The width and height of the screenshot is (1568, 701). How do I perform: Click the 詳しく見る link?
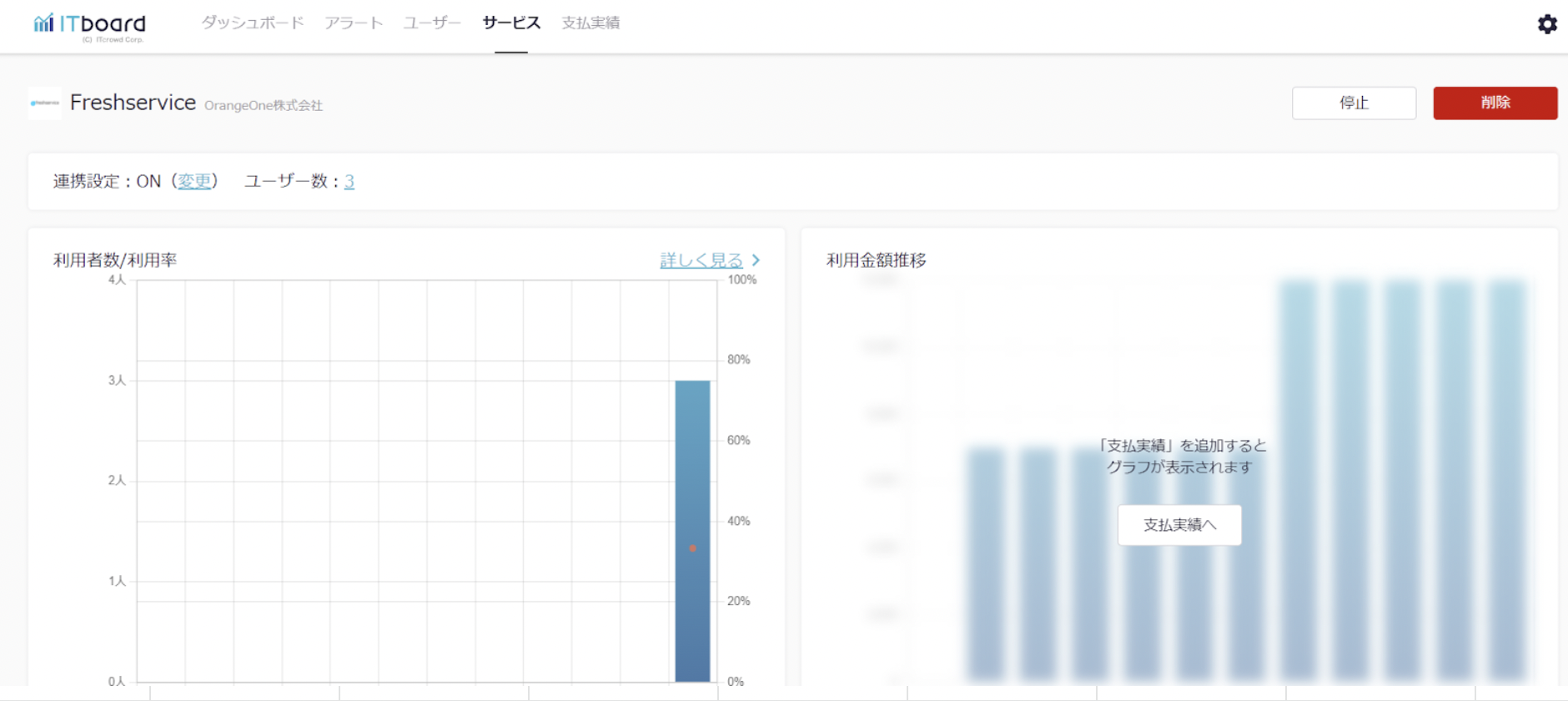pos(701,260)
